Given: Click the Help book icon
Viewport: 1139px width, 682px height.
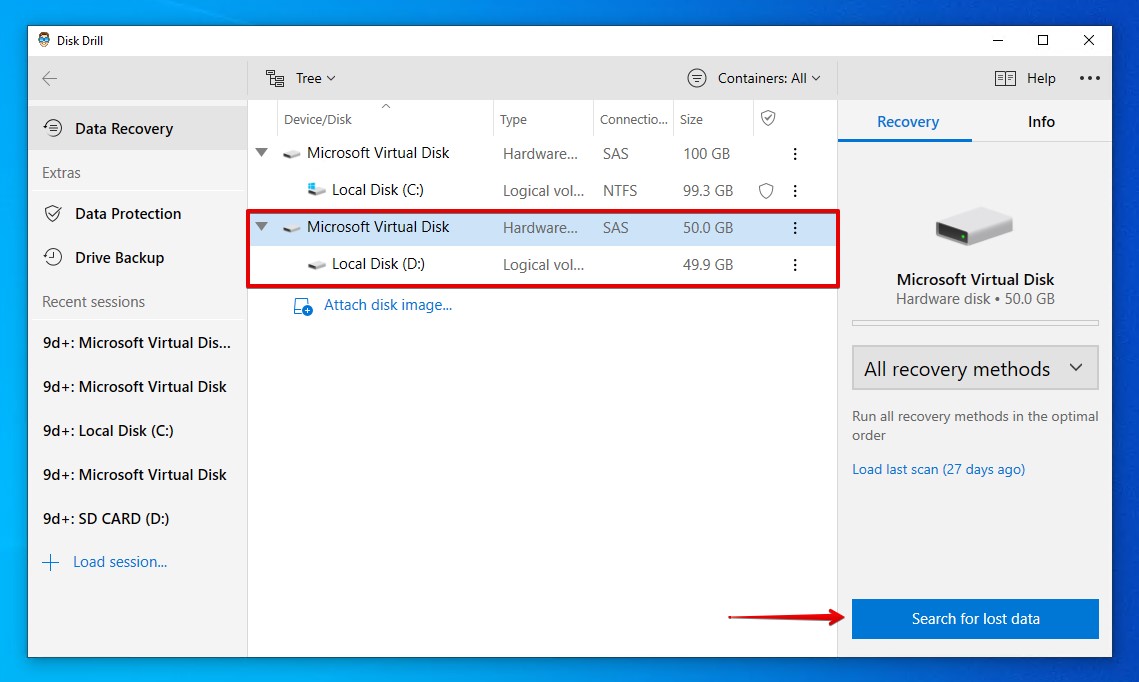Looking at the screenshot, I should (1005, 78).
